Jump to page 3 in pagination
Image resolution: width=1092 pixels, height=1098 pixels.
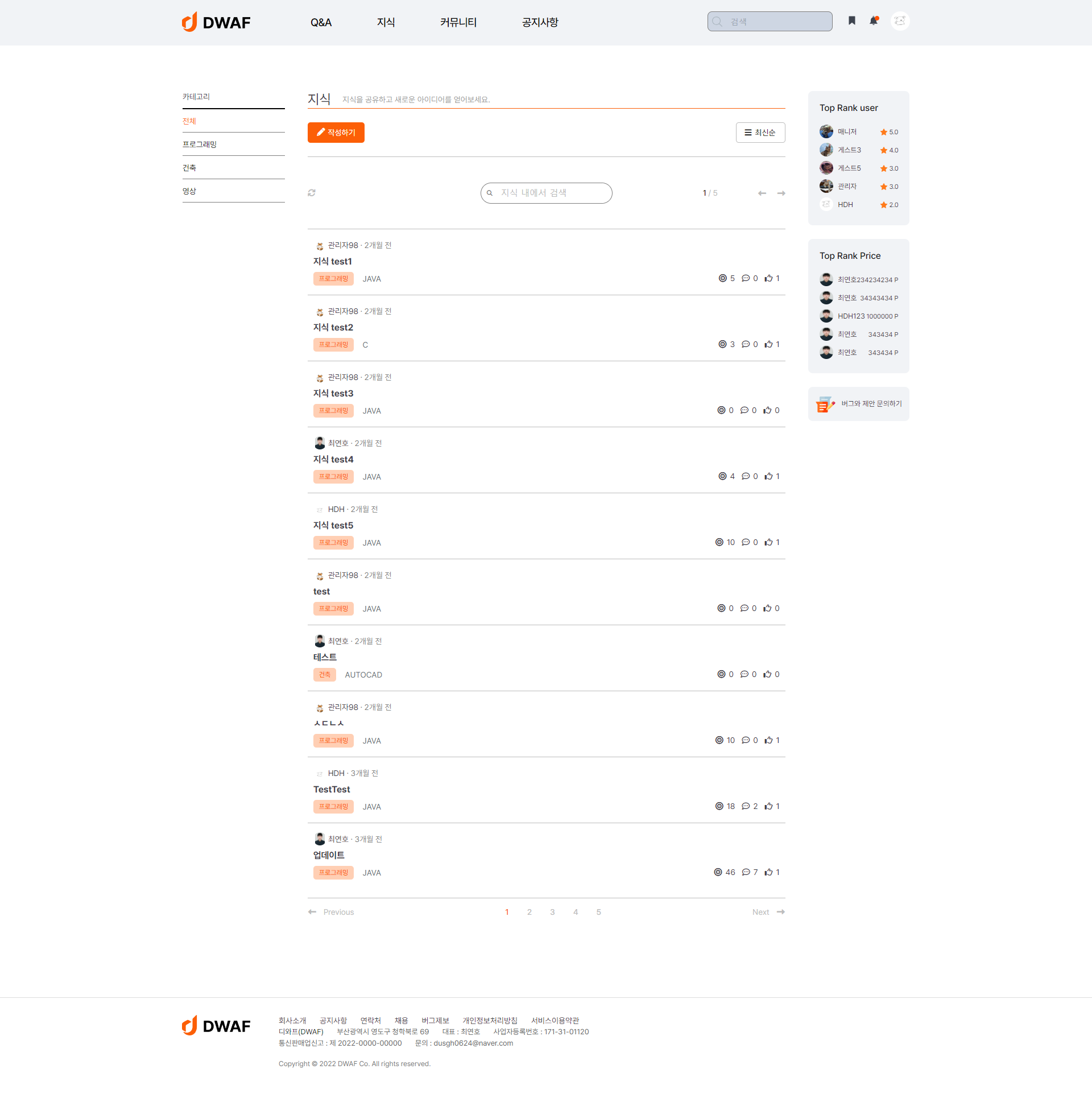pyautogui.click(x=552, y=911)
